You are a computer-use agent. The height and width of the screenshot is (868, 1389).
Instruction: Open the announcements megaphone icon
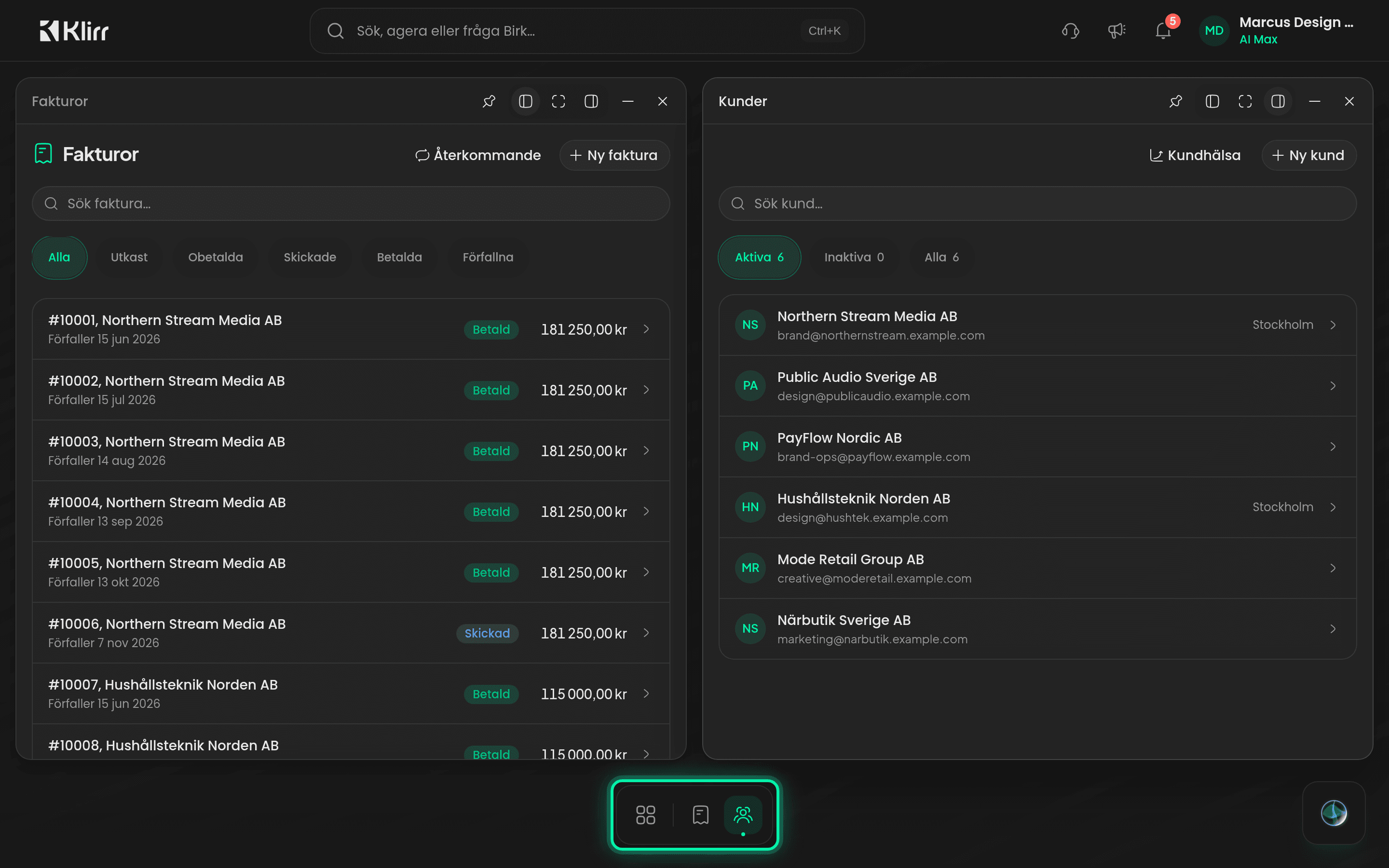point(1117,30)
